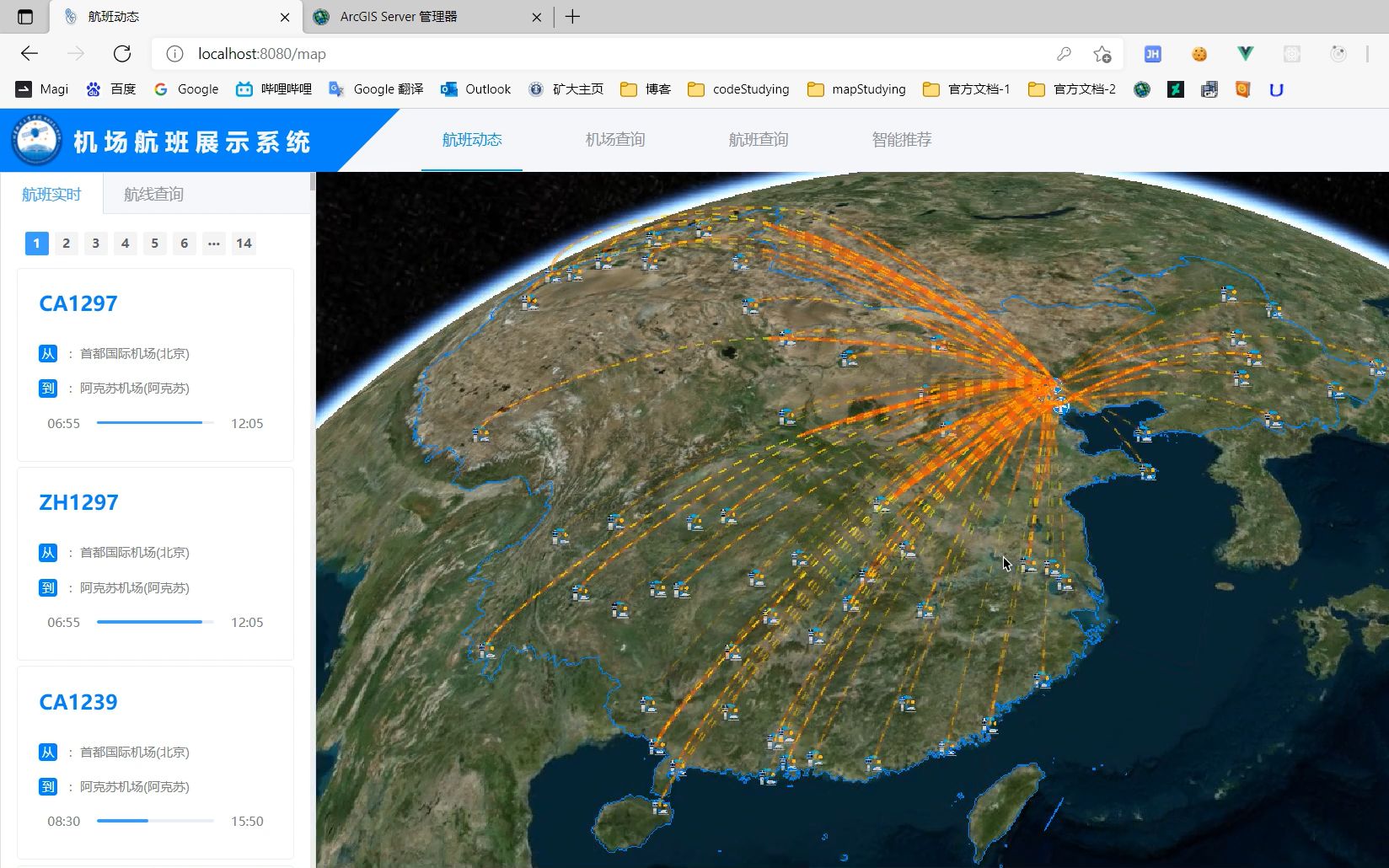Go to pagination page 5
Image resolution: width=1389 pixels, height=868 pixels.
154,244
